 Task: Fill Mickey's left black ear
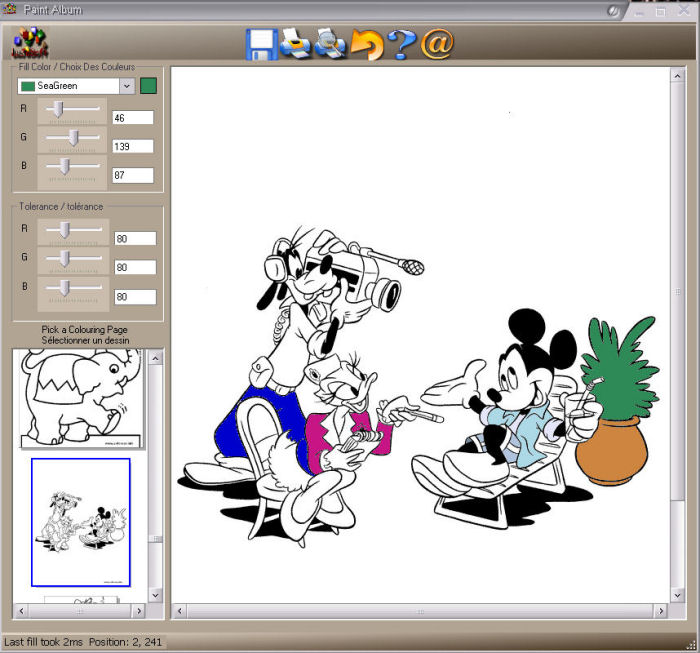pyautogui.click(x=527, y=327)
